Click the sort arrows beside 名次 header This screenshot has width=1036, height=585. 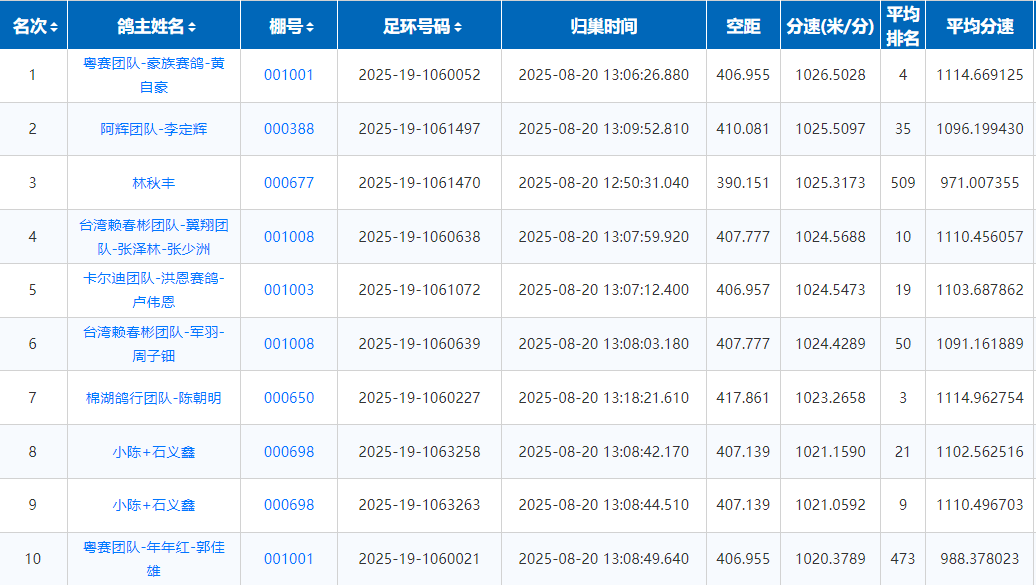[x=54, y=27]
